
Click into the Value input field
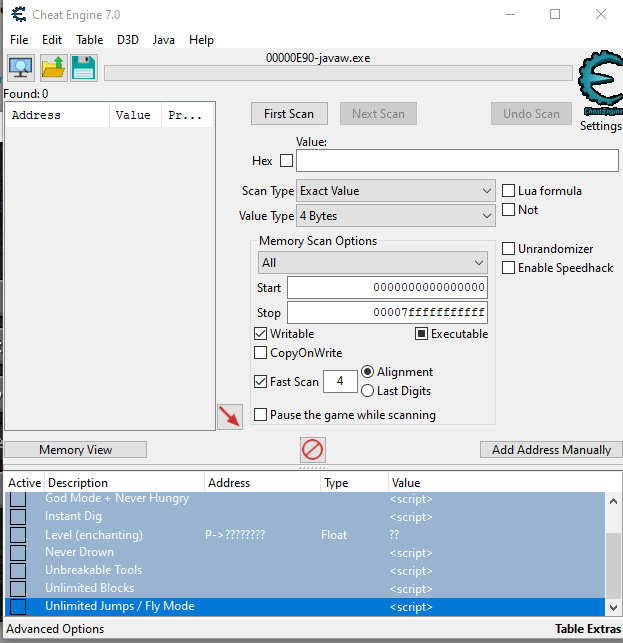click(x=457, y=161)
